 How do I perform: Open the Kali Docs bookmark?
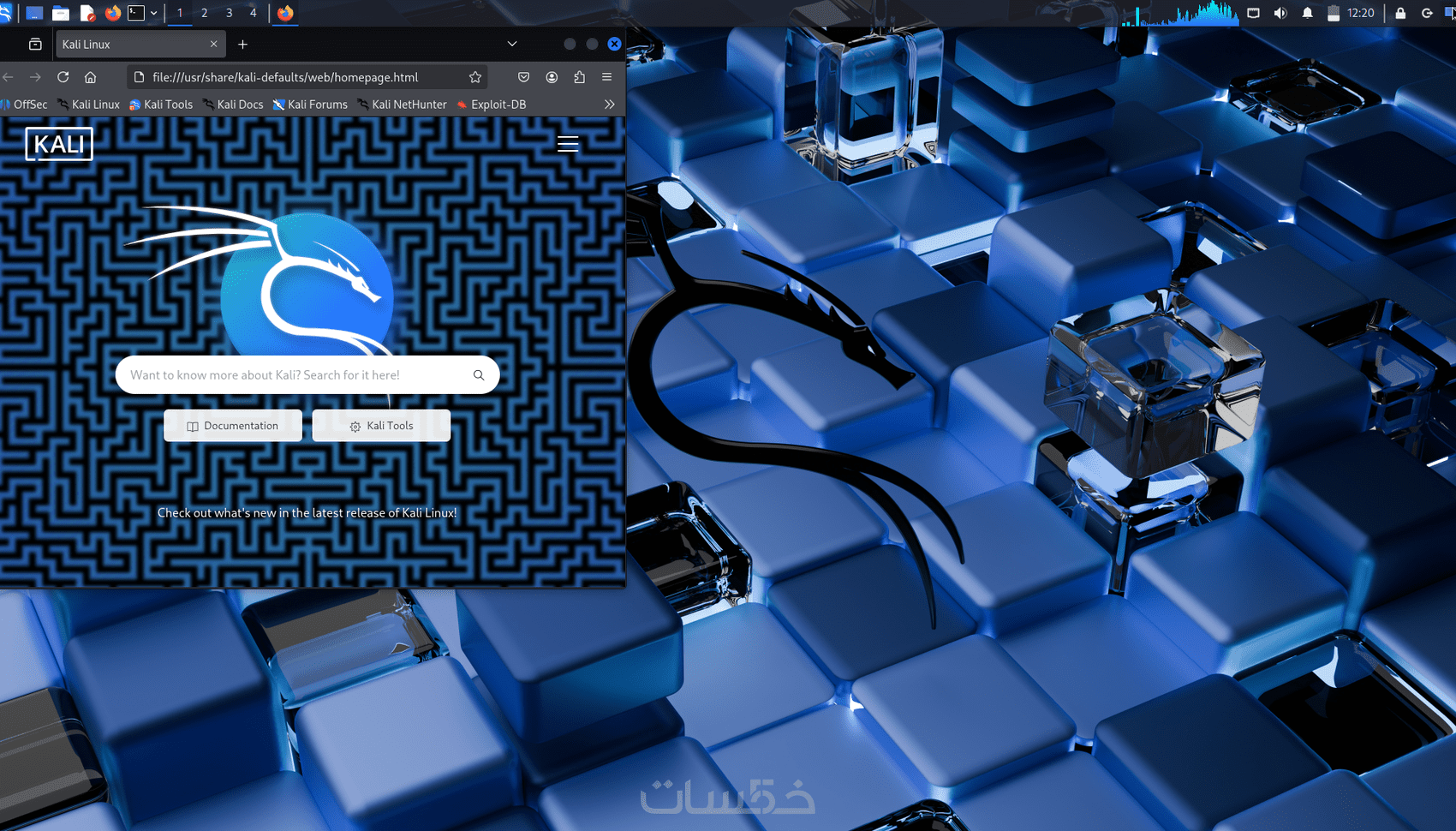pyautogui.click(x=234, y=105)
